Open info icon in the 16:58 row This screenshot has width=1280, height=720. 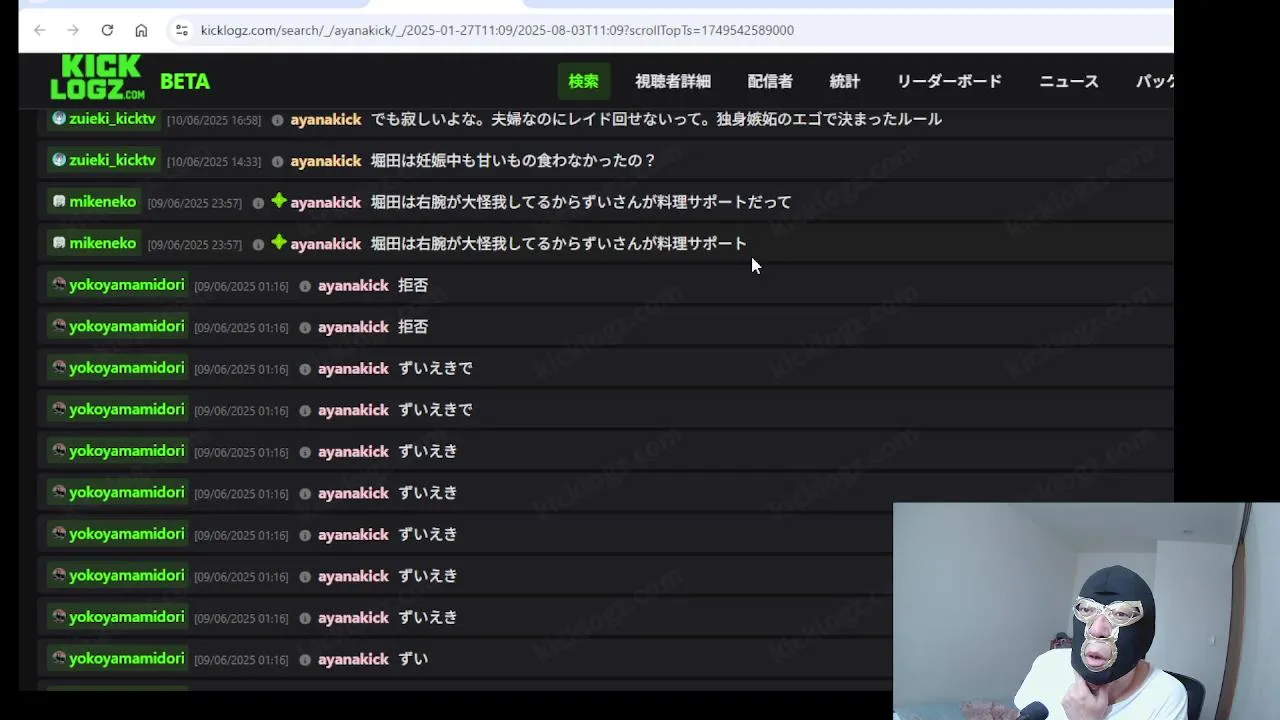click(x=277, y=120)
